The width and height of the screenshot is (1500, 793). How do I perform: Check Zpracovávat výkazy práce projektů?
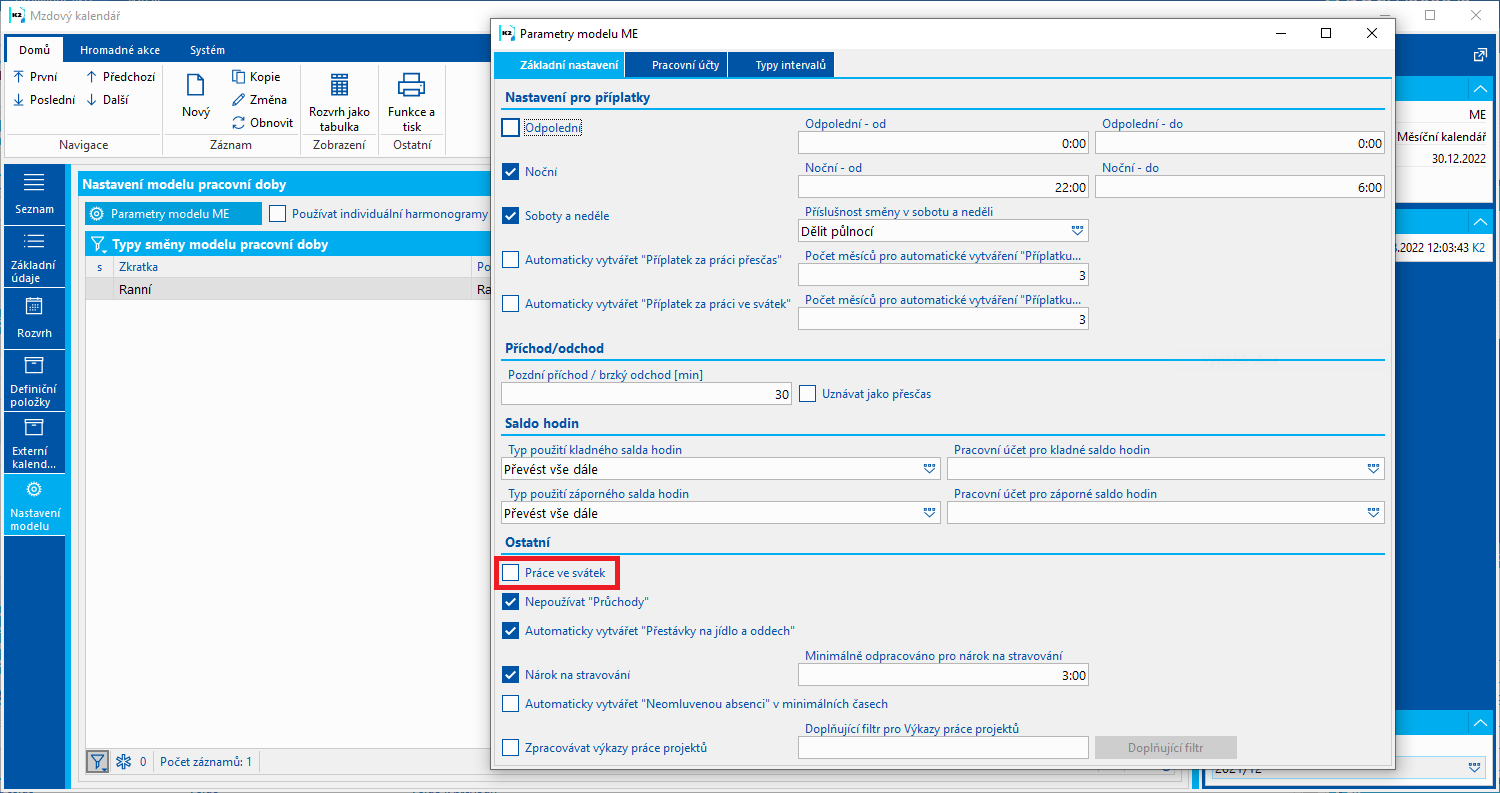511,747
